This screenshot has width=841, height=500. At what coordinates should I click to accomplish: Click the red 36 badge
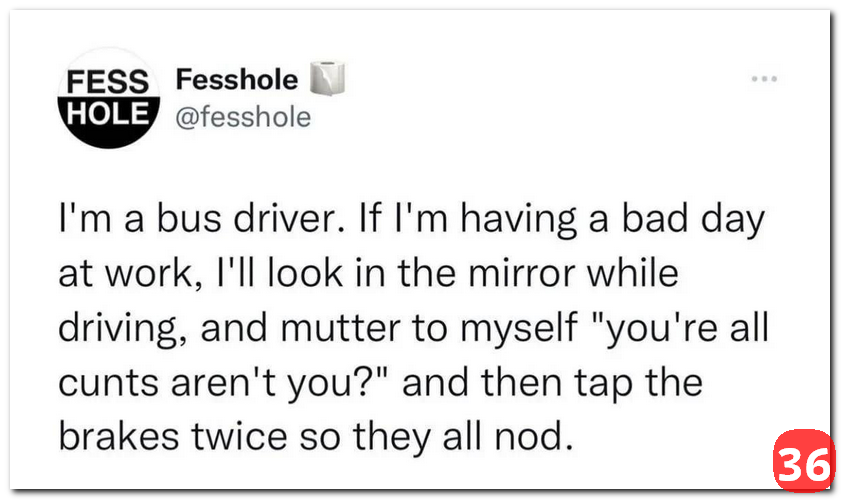803,464
